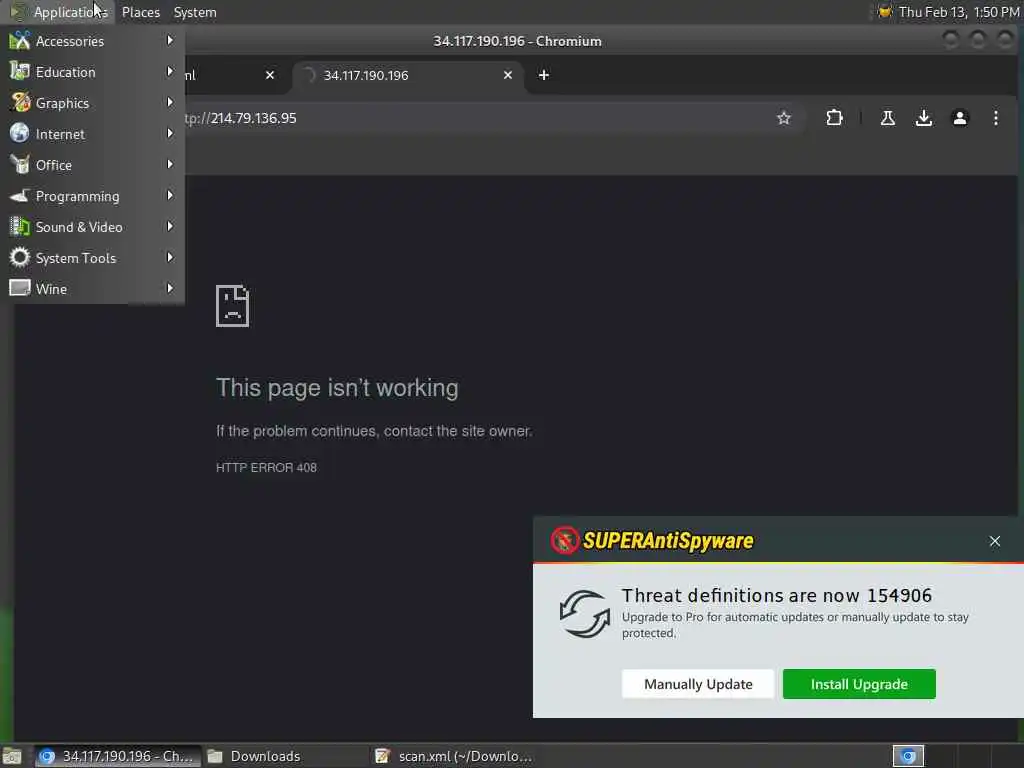The height and width of the screenshot is (768, 1024).
Task: Open the Places menu
Action: click(x=140, y=12)
